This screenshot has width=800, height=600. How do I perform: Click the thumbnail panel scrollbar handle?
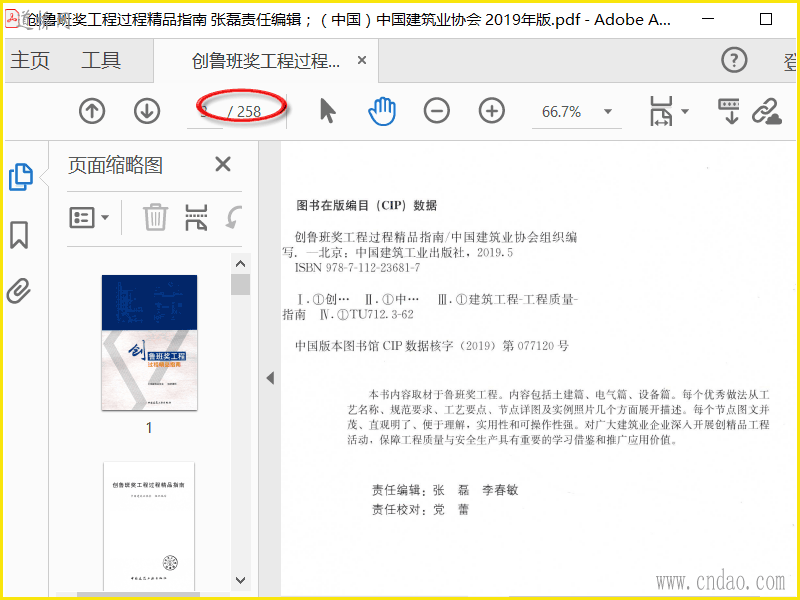(x=240, y=285)
